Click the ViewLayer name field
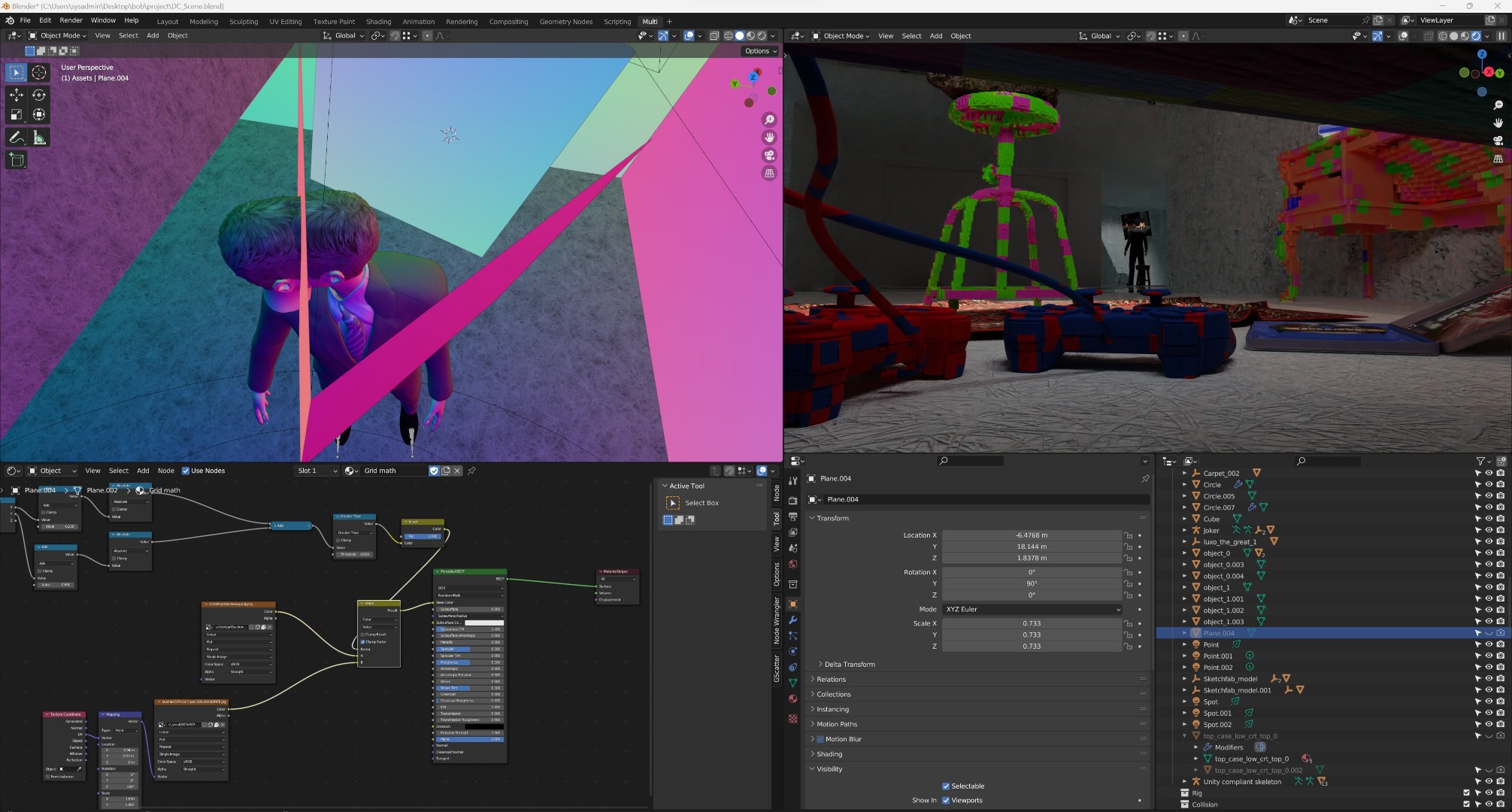 point(1450,20)
